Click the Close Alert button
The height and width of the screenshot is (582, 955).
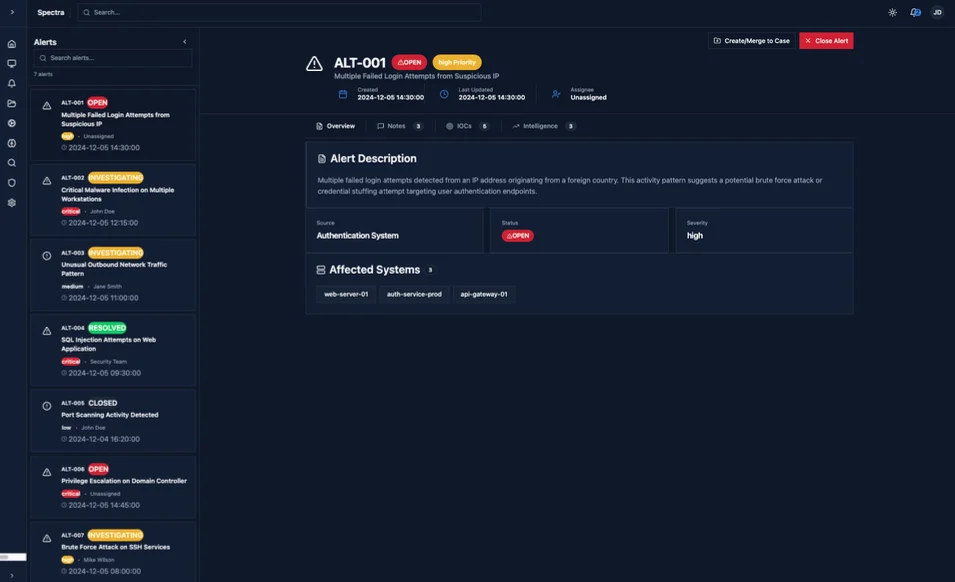point(827,38)
